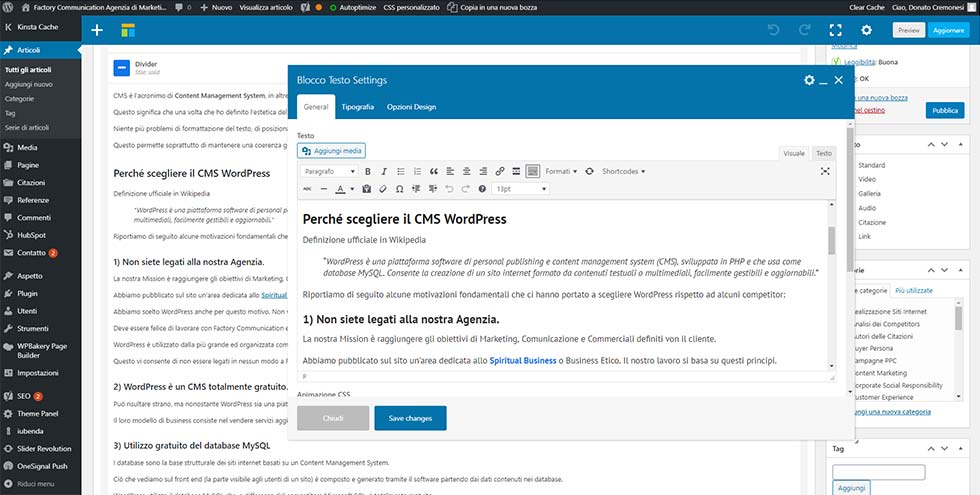Insert or edit a link

tap(499, 171)
